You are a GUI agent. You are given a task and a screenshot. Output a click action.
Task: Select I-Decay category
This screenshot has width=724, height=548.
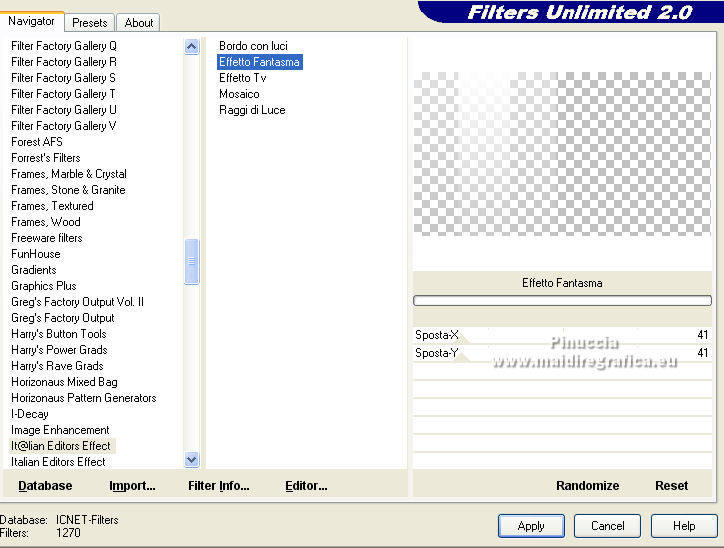coord(30,414)
